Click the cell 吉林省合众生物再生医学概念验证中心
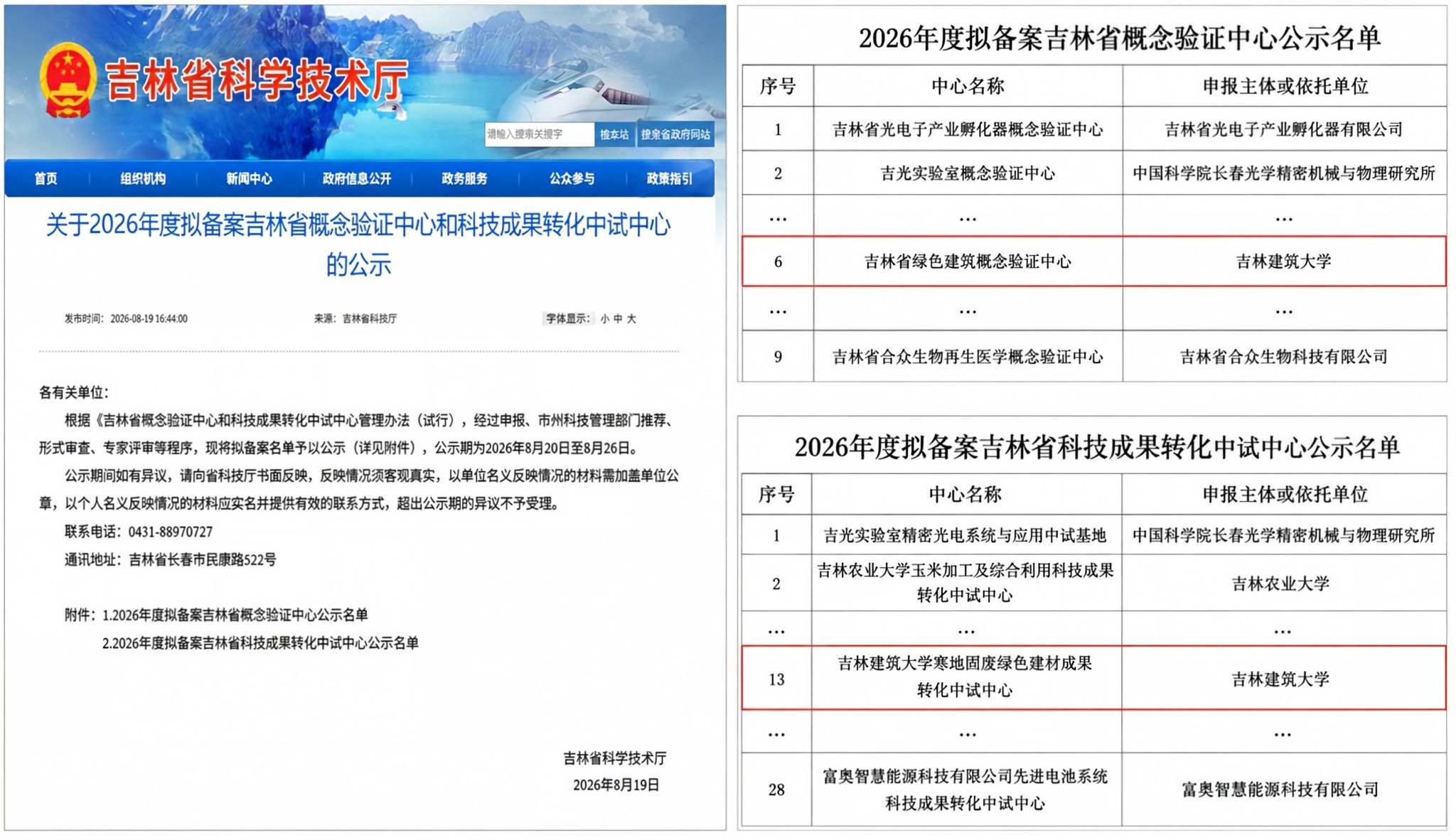 click(968, 357)
